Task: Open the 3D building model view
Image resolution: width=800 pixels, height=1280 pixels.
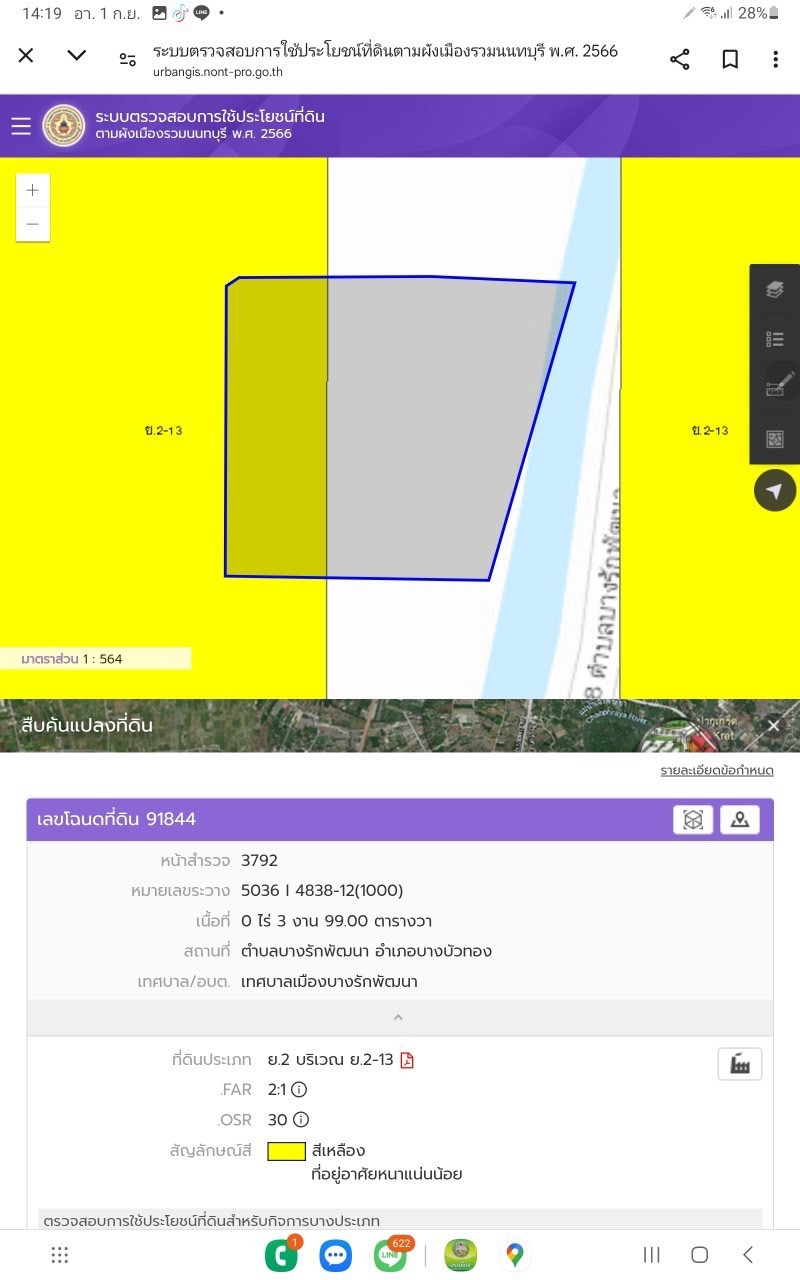Action: click(x=693, y=820)
